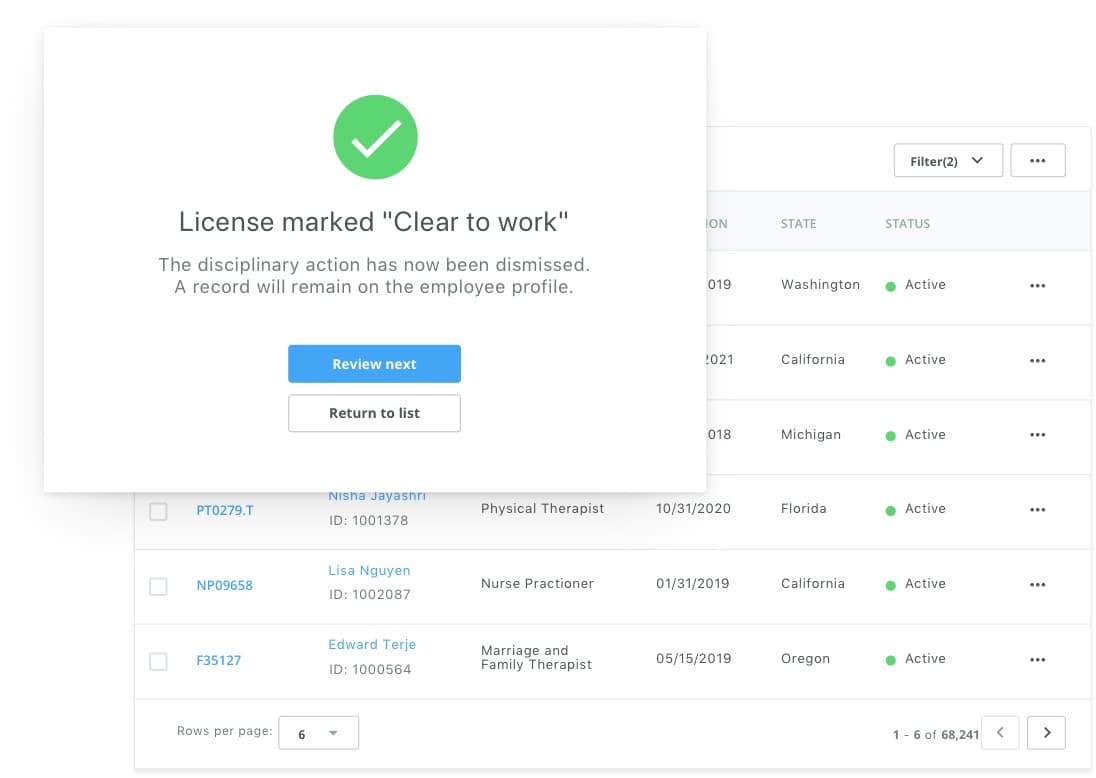Go to the previous page of licenses
Screen dimensions: 1096x778
tap(1000, 732)
